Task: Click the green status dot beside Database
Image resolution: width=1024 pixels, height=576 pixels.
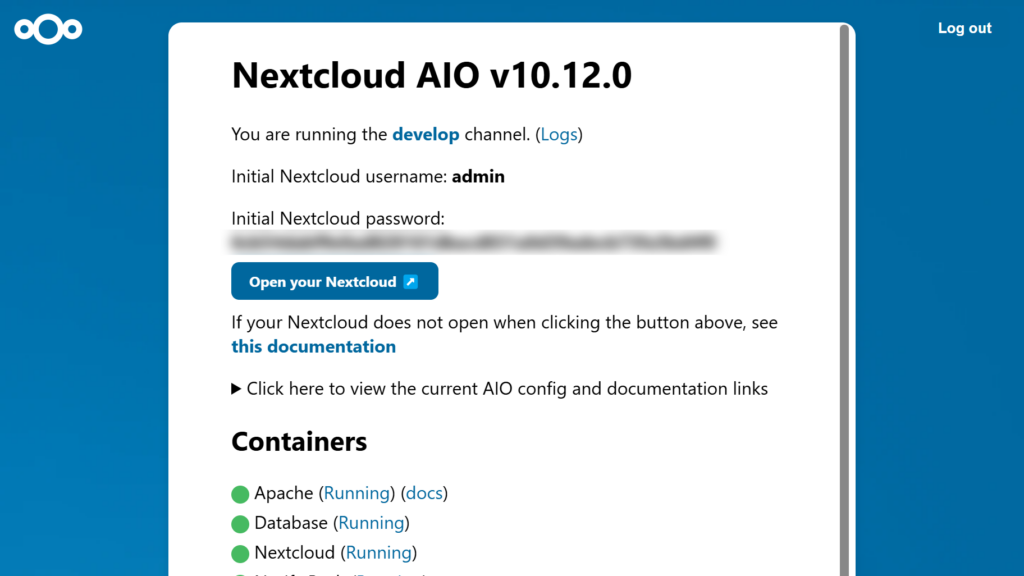Action: [239, 523]
